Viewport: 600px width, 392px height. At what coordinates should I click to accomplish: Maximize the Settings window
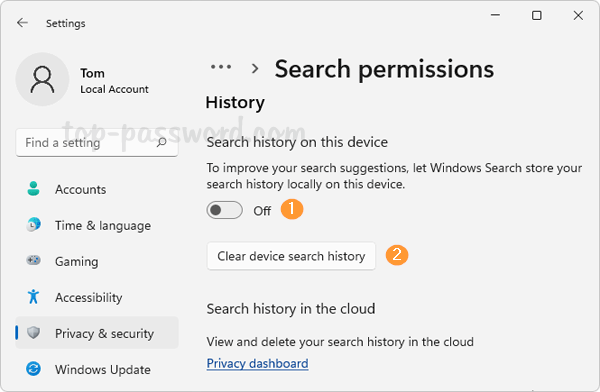536,16
